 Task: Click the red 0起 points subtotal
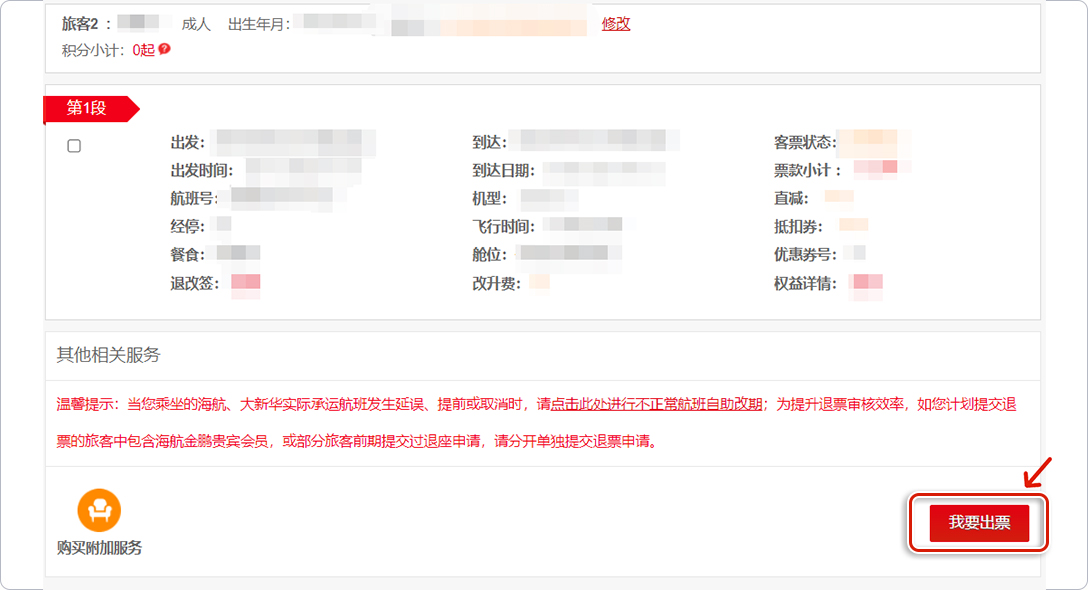click(143, 49)
